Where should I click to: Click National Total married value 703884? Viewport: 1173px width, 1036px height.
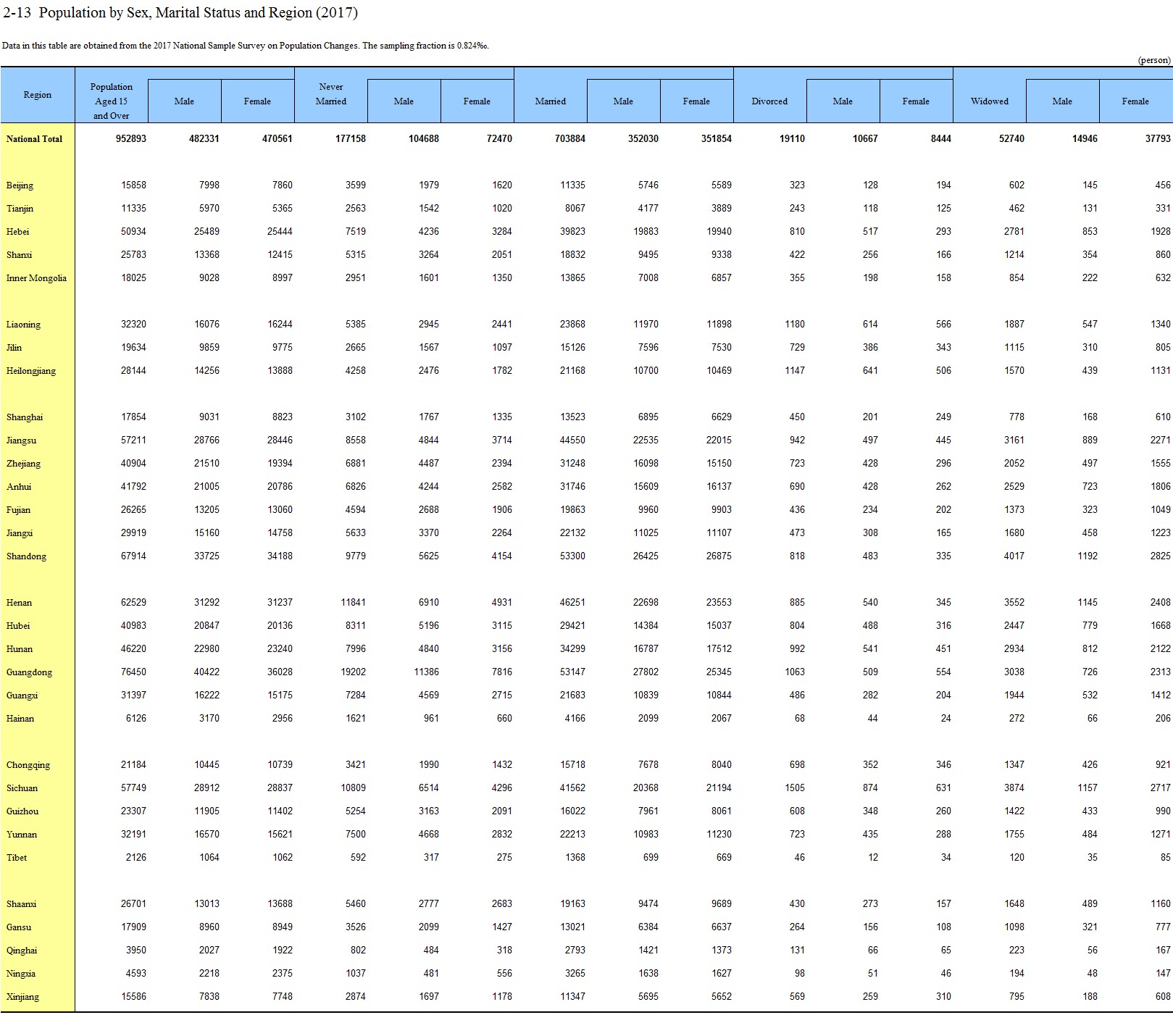coord(570,138)
